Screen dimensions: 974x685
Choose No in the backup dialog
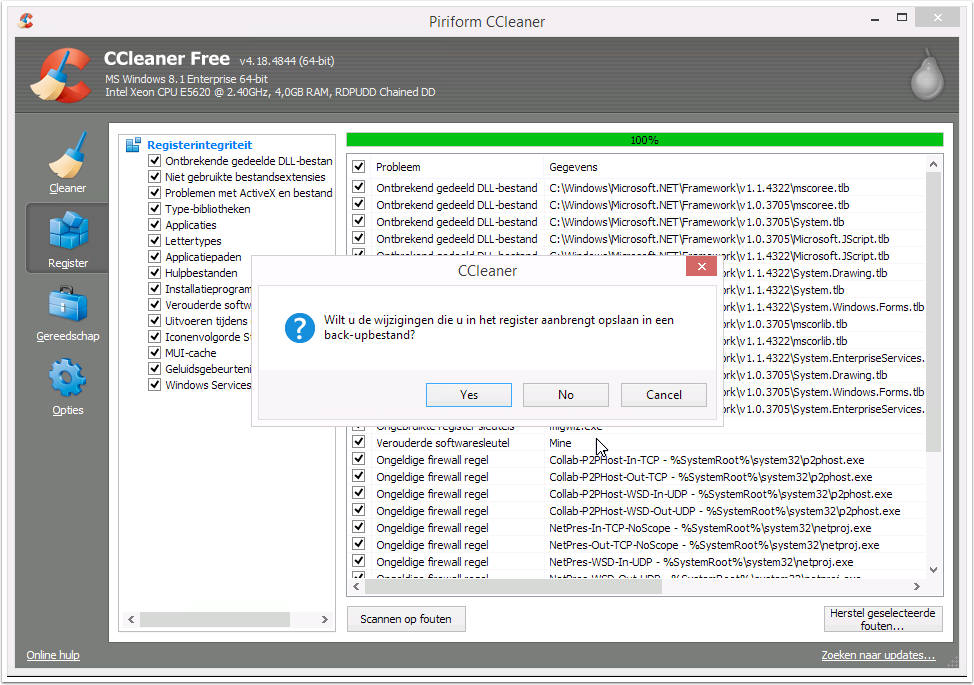click(x=566, y=395)
